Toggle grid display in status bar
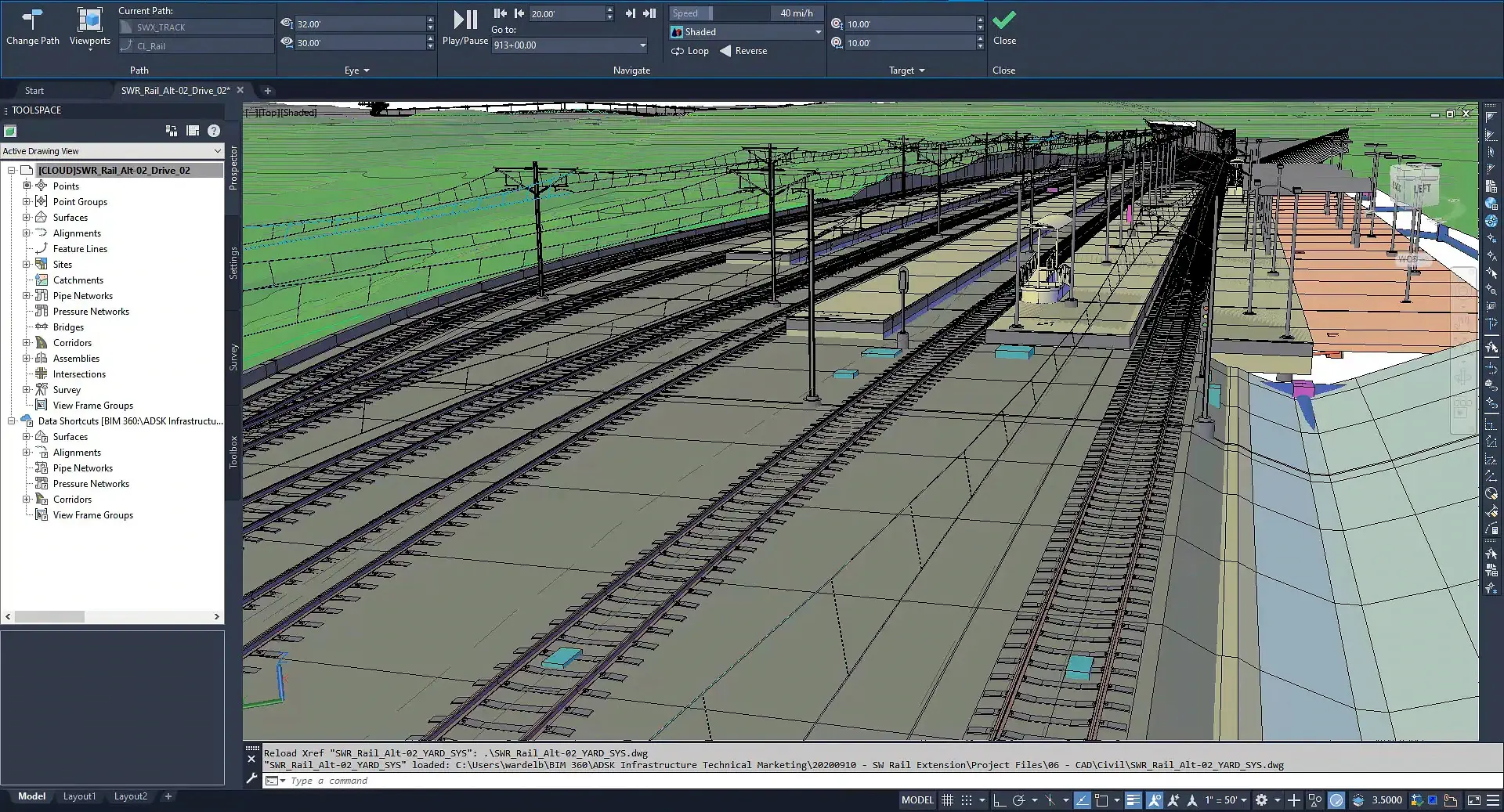The height and width of the screenshot is (812, 1504). tap(947, 799)
